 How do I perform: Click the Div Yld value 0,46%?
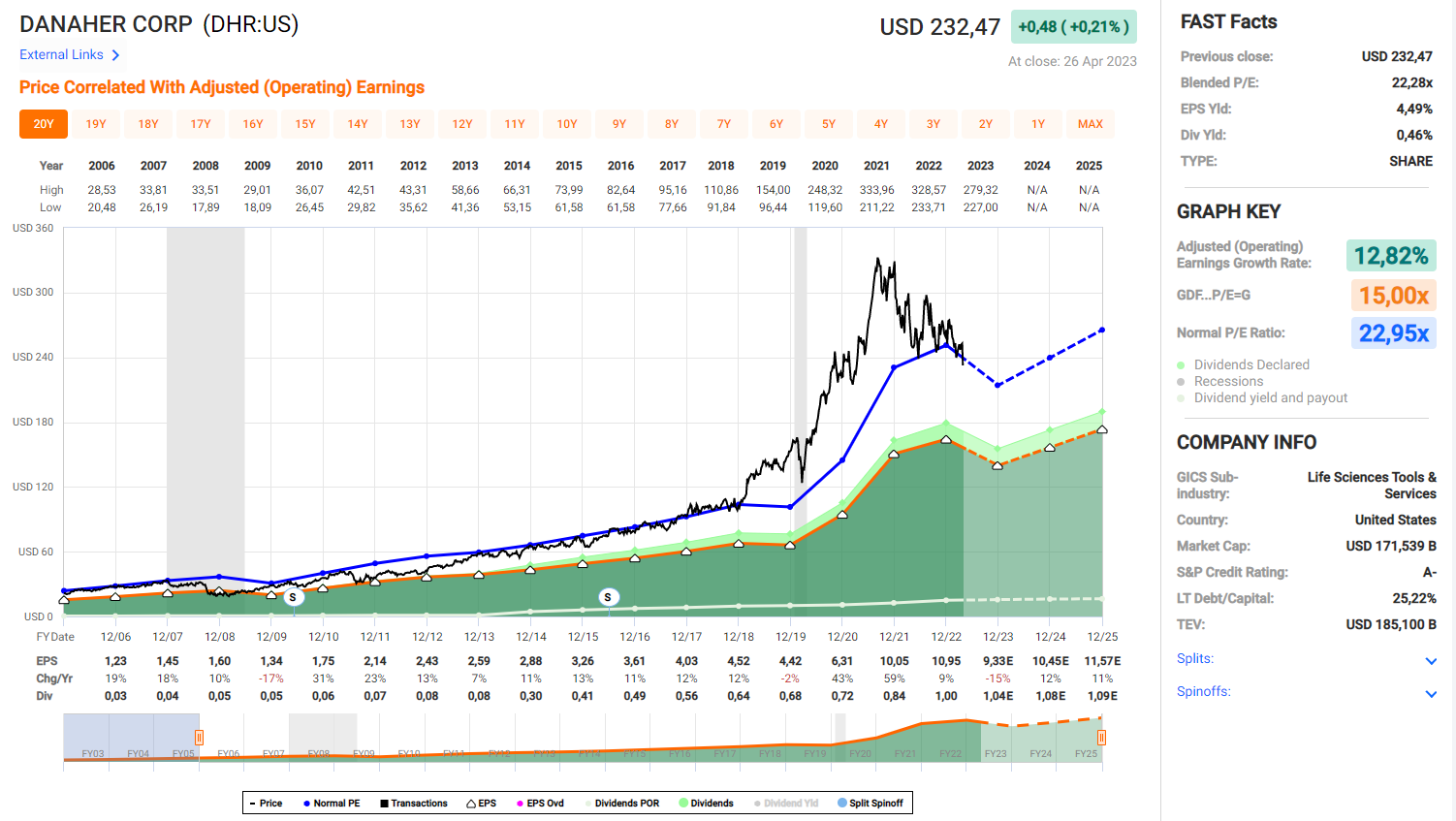[x=1414, y=135]
